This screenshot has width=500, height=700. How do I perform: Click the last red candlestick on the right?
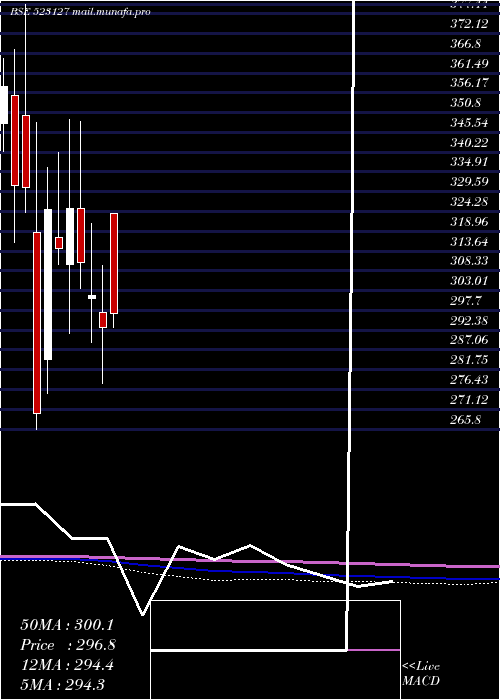pyautogui.click(x=114, y=263)
